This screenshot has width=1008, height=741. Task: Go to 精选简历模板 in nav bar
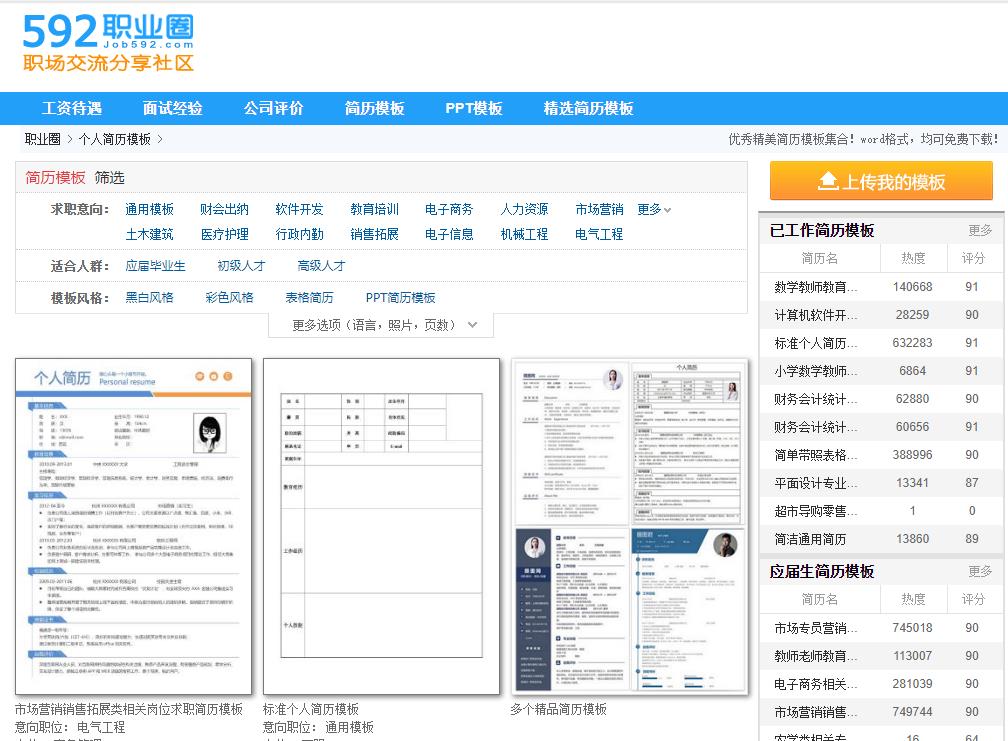(x=588, y=108)
